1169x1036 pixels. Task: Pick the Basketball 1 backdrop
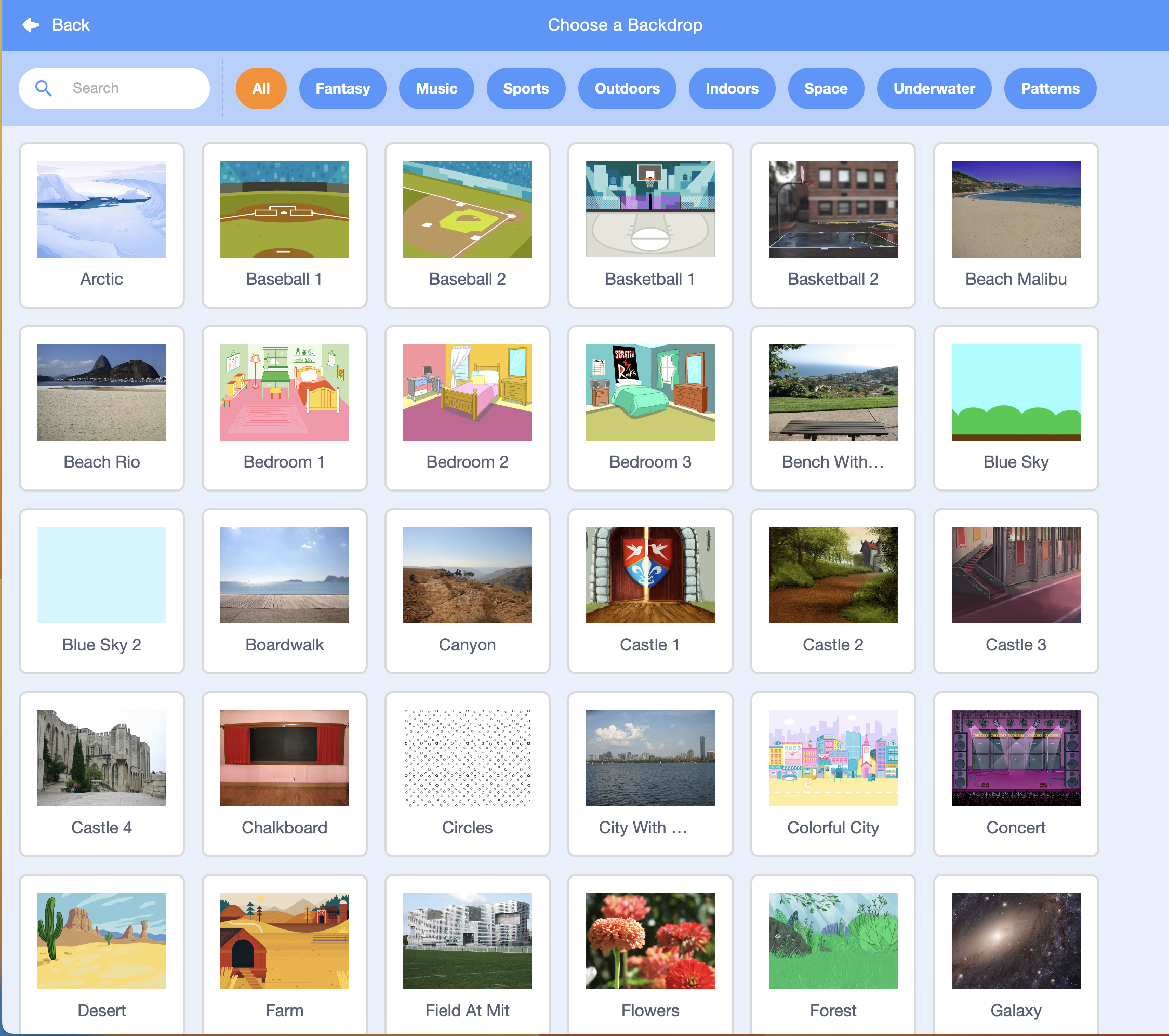649,225
